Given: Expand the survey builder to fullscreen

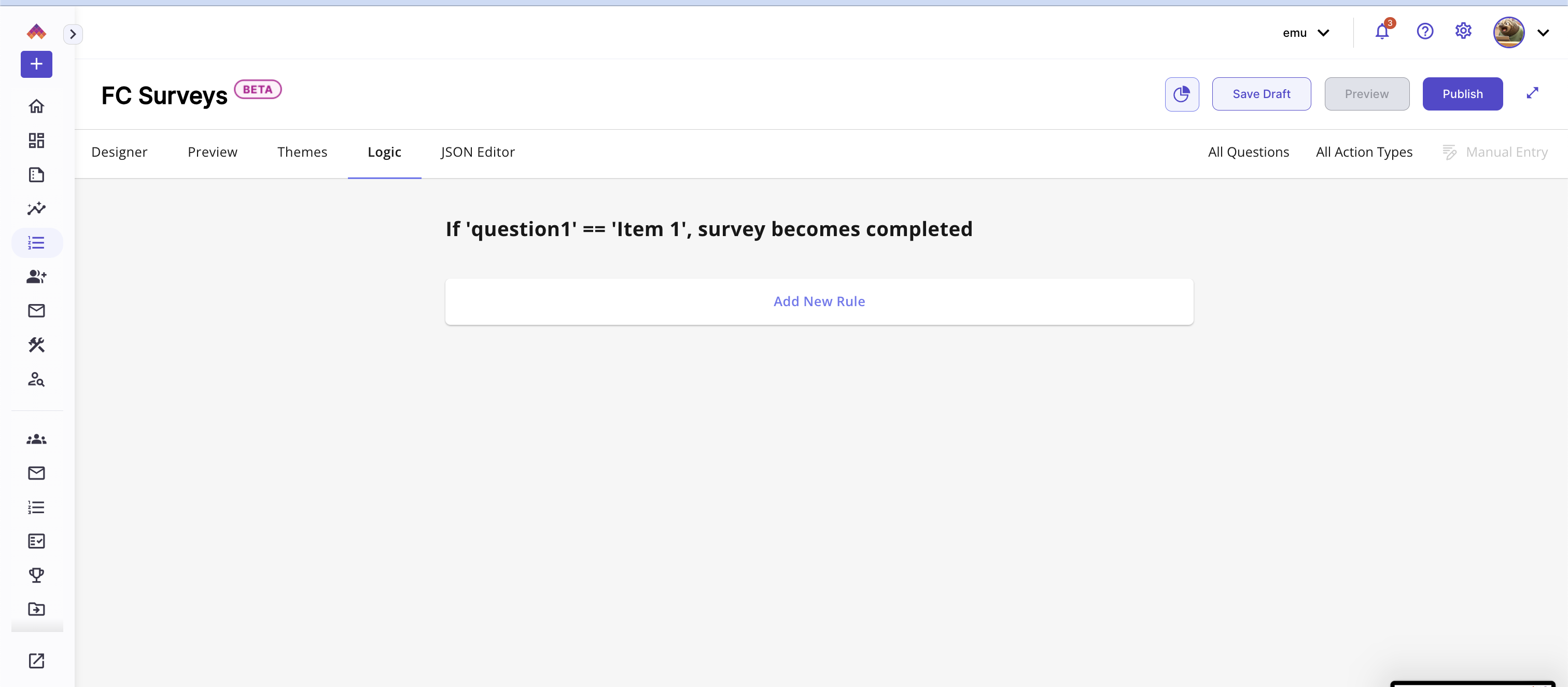Looking at the screenshot, I should click(1533, 93).
